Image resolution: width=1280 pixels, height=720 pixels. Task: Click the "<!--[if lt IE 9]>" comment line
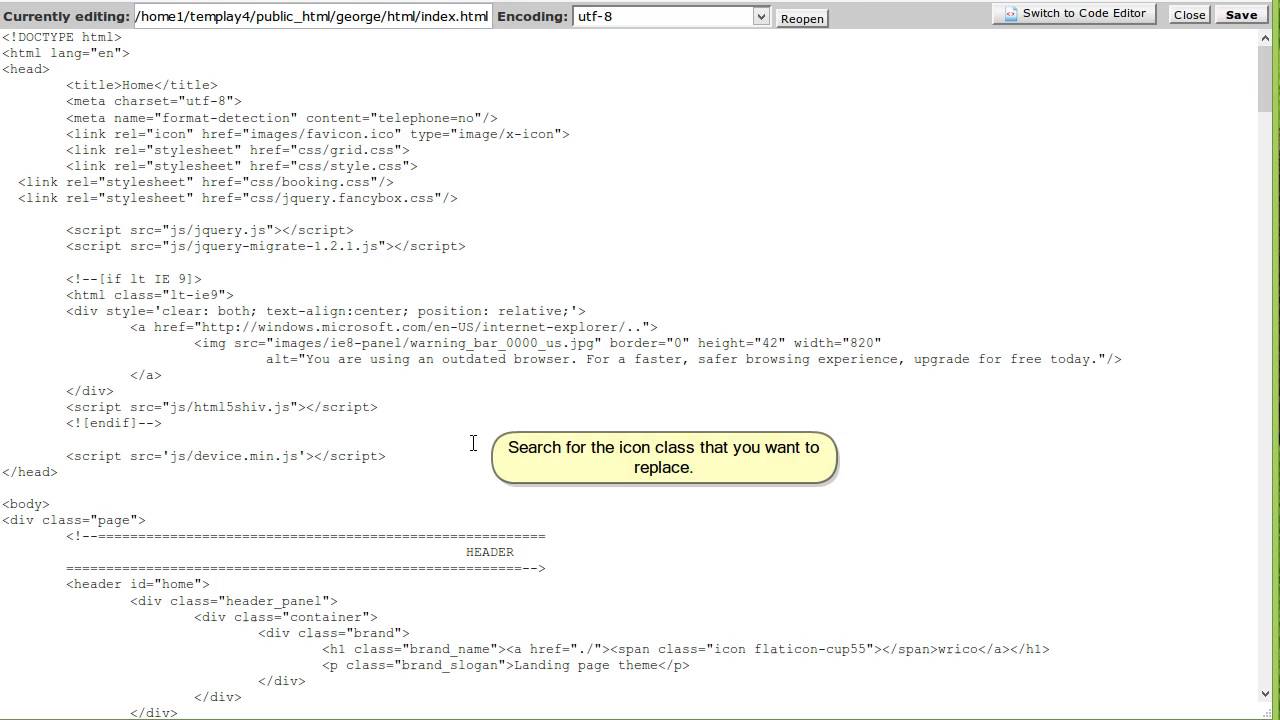[x=134, y=279]
